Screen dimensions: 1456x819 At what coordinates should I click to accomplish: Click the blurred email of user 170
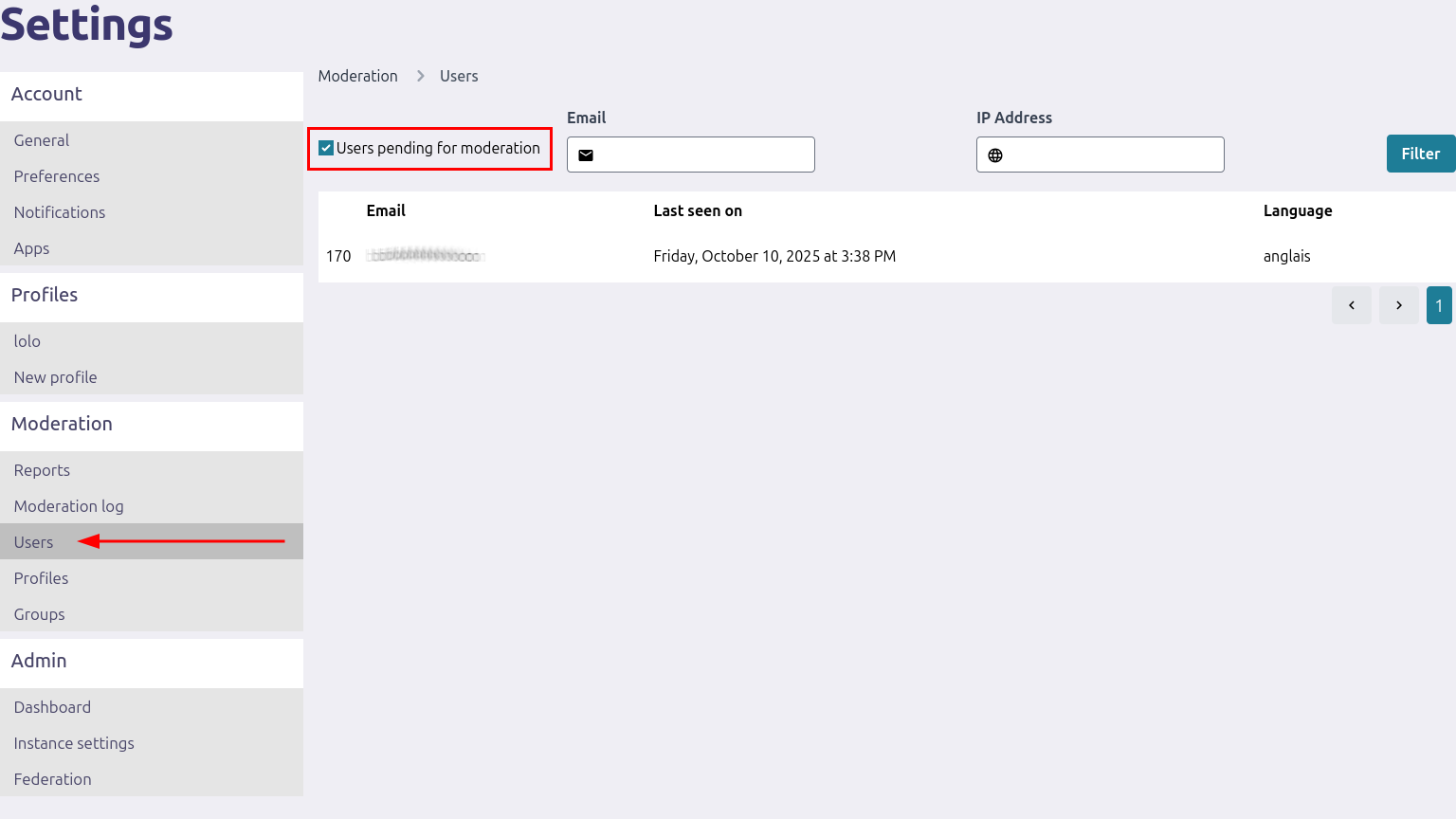426,256
